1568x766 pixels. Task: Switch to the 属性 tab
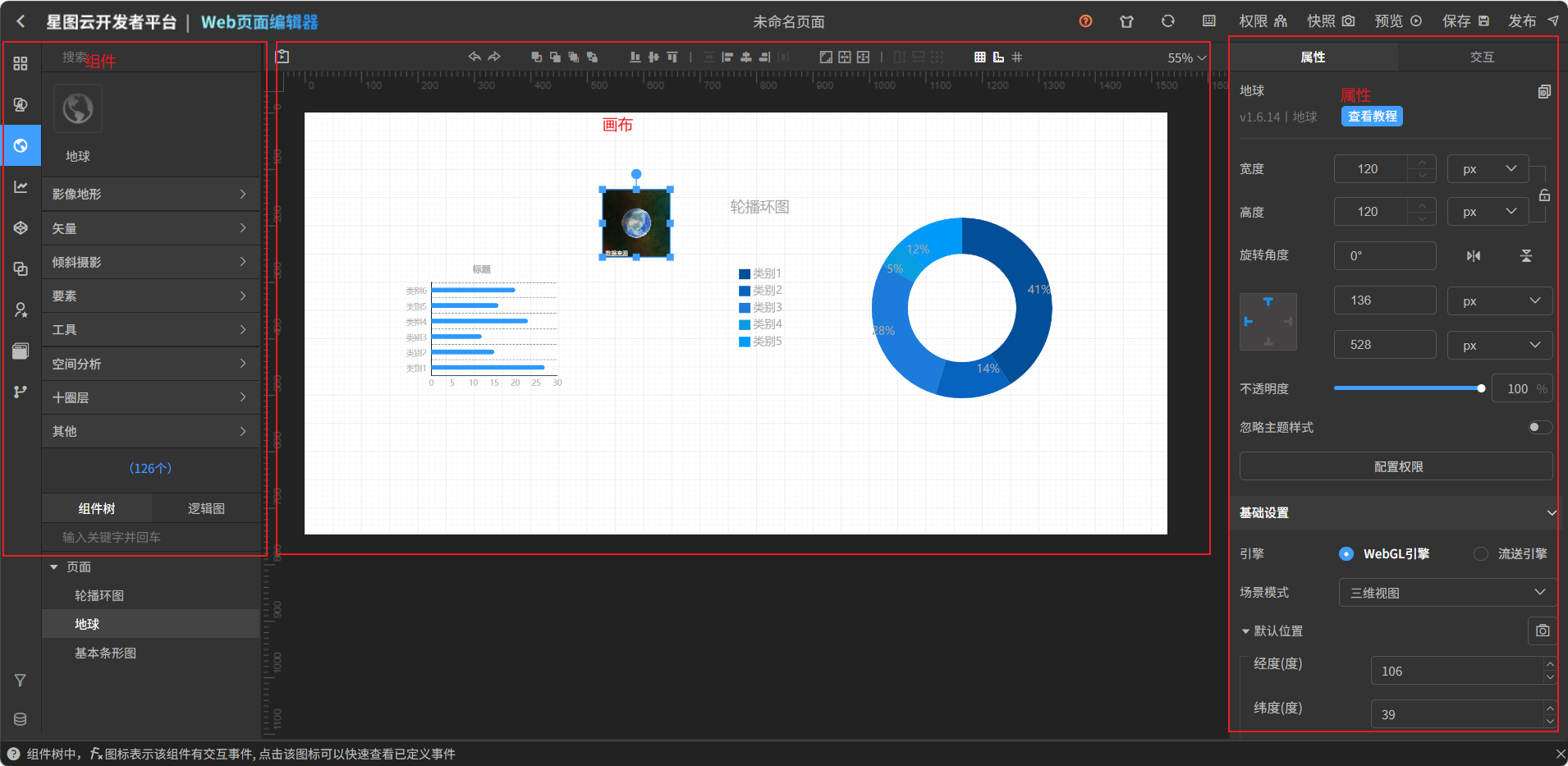pyautogui.click(x=1313, y=57)
